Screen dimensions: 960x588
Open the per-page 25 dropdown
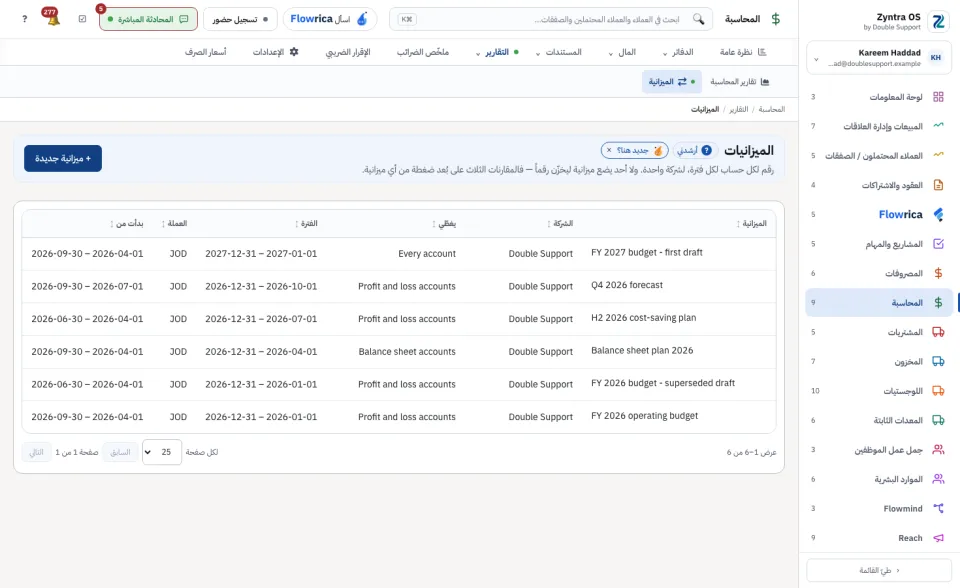162,452
